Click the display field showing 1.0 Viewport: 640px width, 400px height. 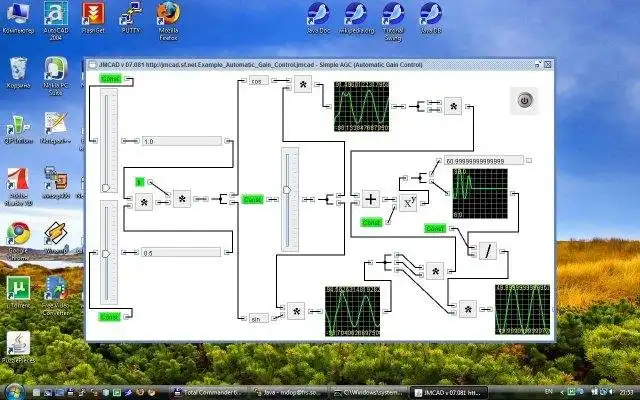pos(182,141)
